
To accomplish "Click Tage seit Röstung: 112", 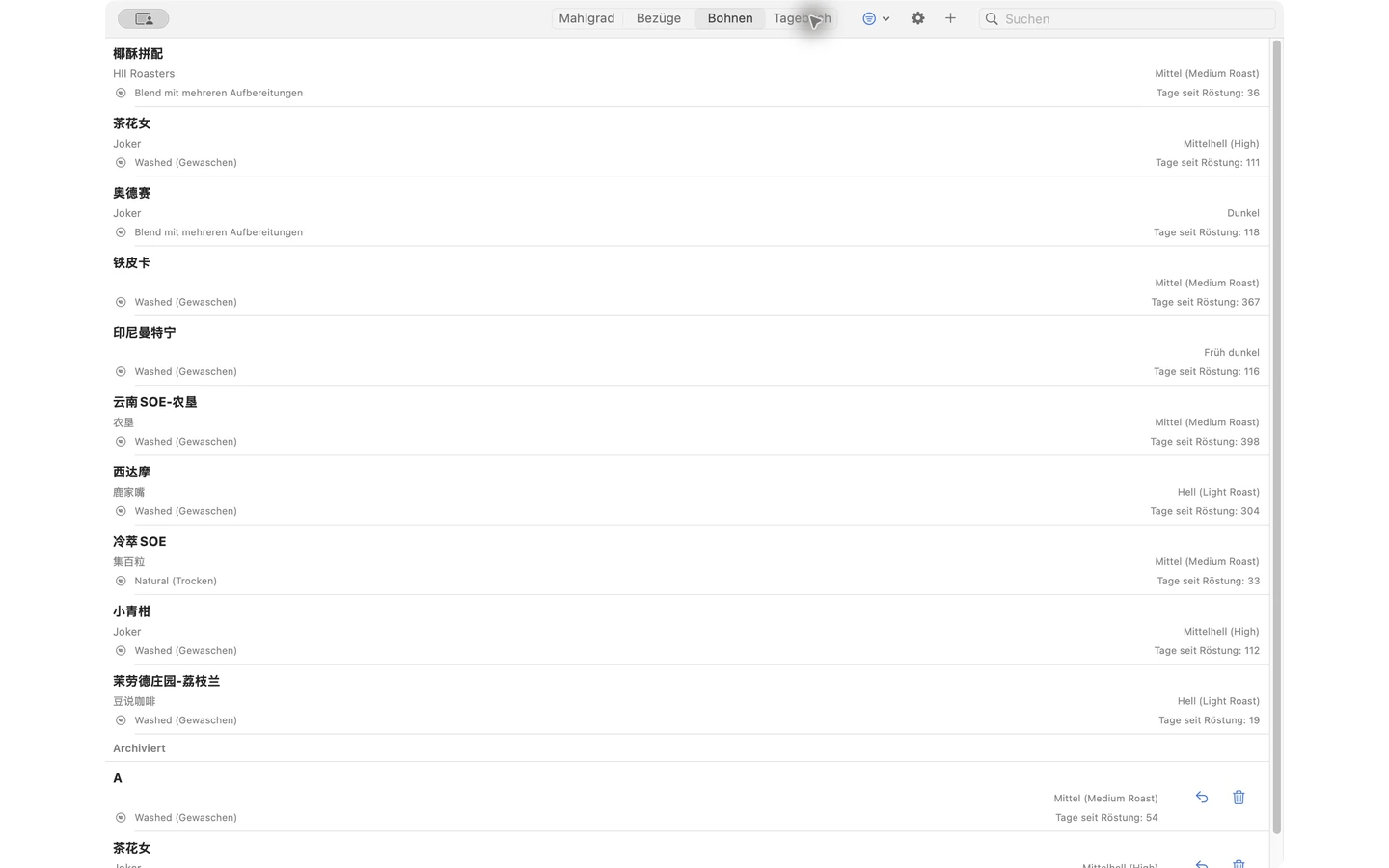I will (1207, 651).
